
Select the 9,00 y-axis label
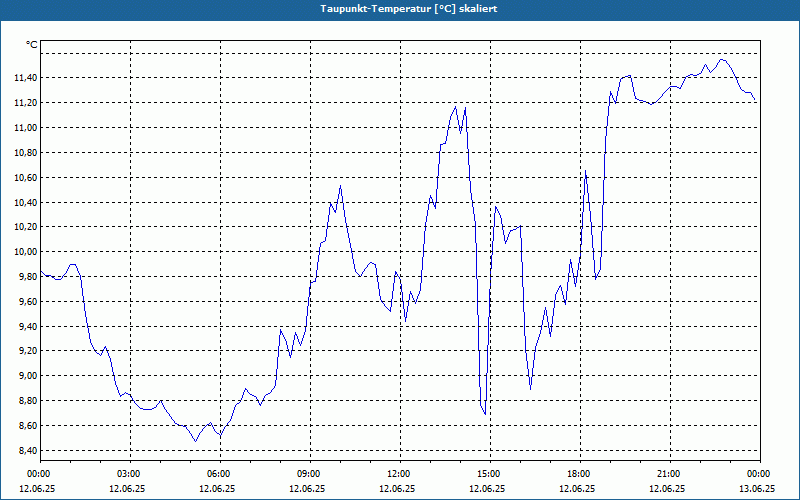pyautogui.click(x=28, y=376)
